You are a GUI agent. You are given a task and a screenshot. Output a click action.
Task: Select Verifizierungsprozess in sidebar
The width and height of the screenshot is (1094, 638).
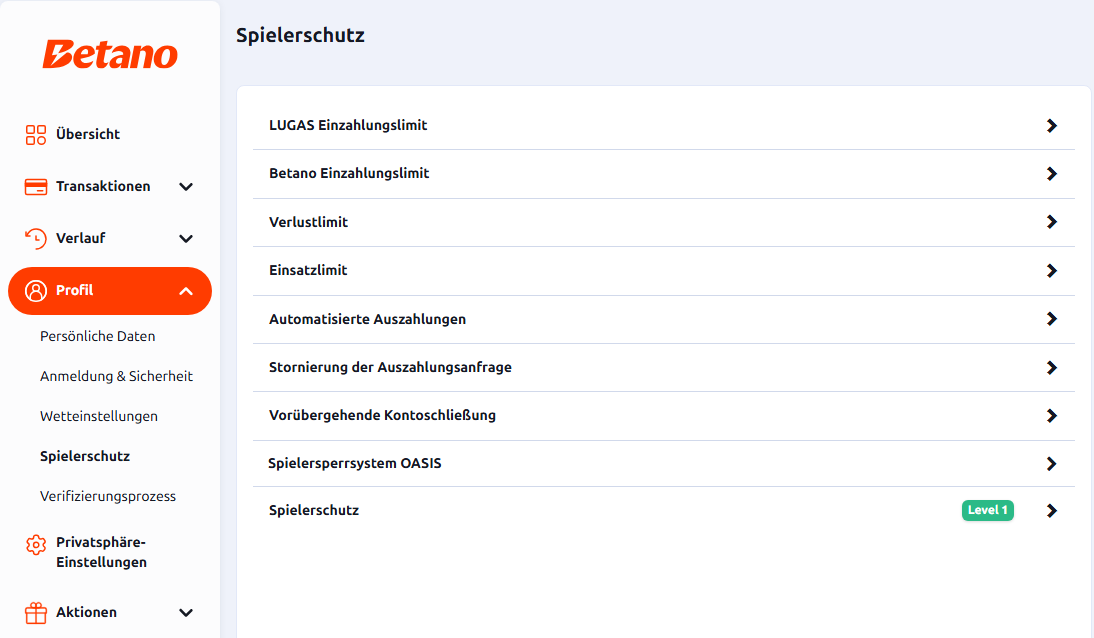(x=108, y=496)
